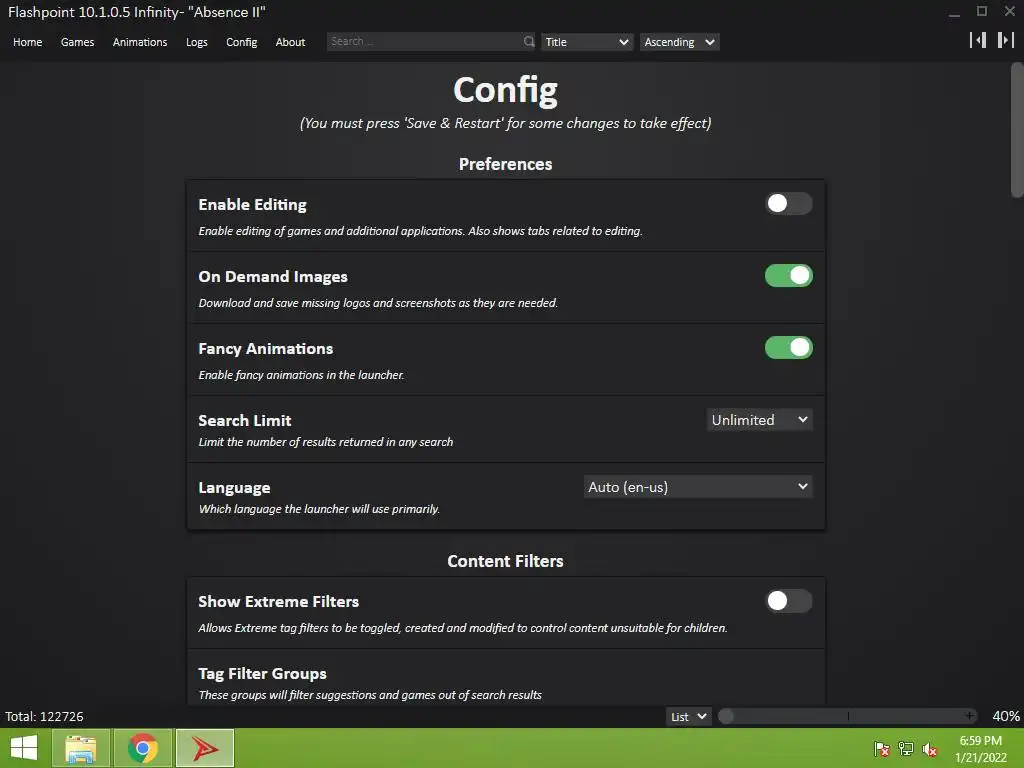Click the Action Center flag tray icon

pyautogui.click(x=882, y=749)
